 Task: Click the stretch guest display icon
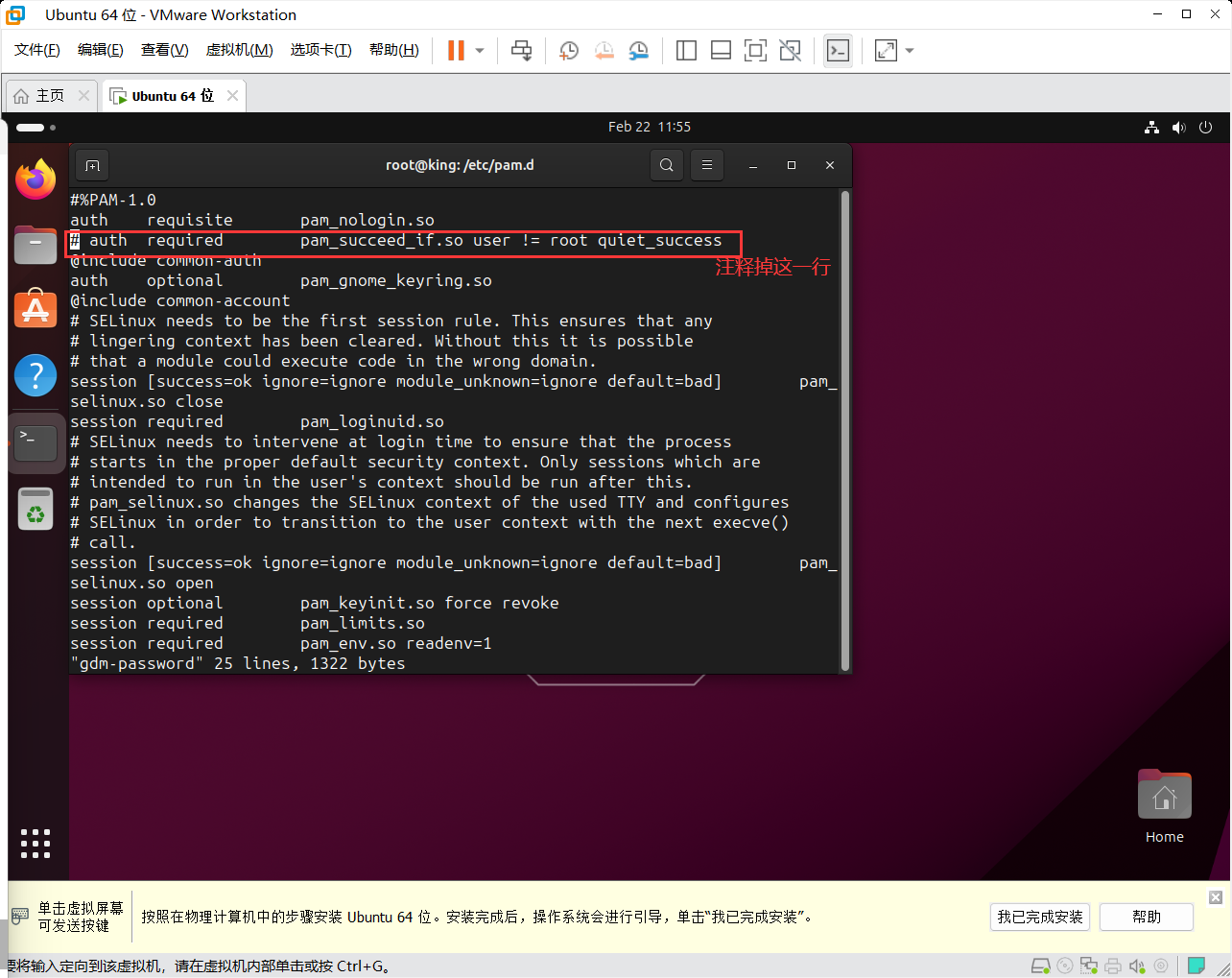[x=886, y=51]
